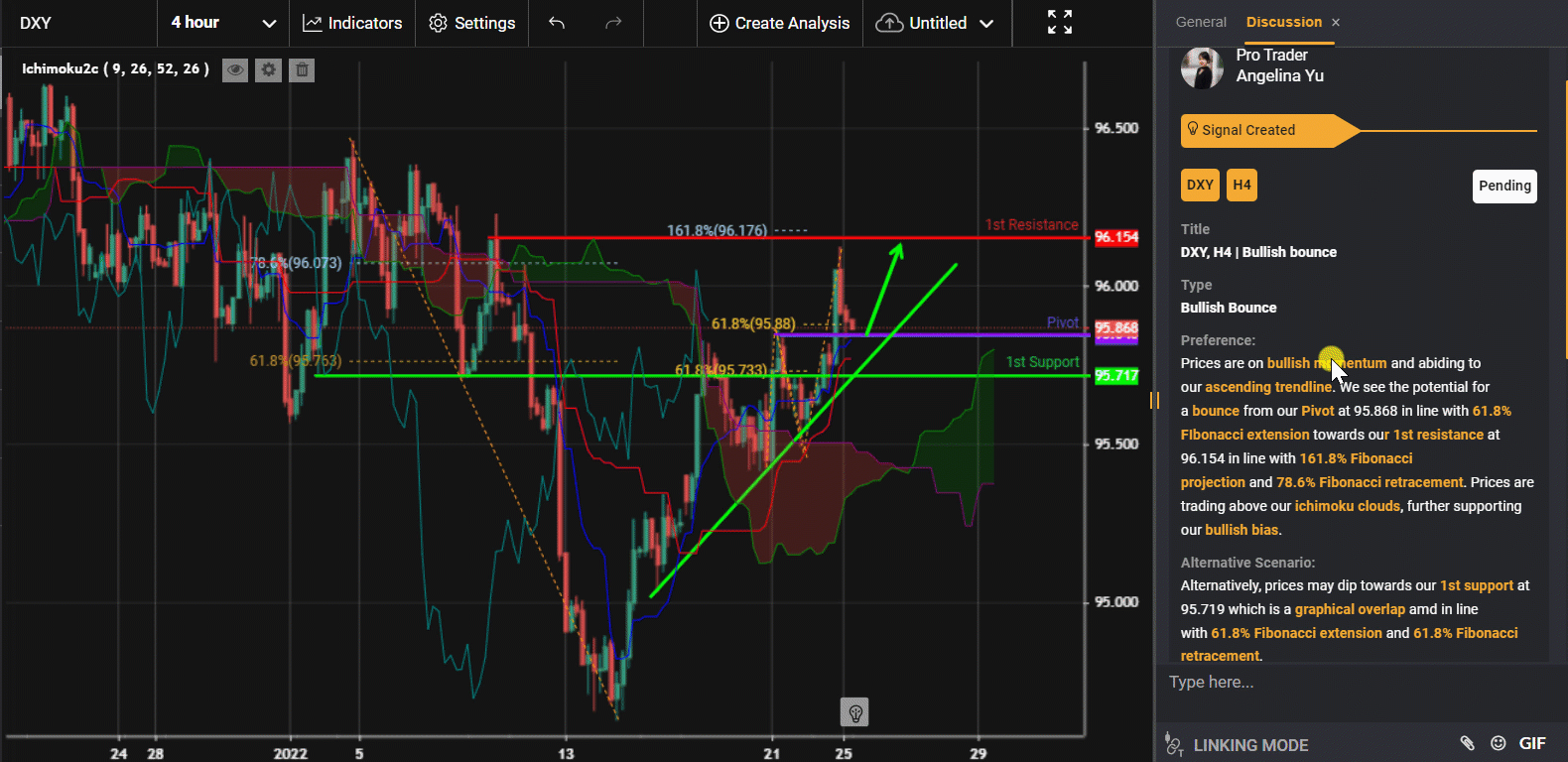The image size is (1568, 762).
Task: Click the '61.8%(95.88)' Fibonacci label
Action: [x=753, y=323]
